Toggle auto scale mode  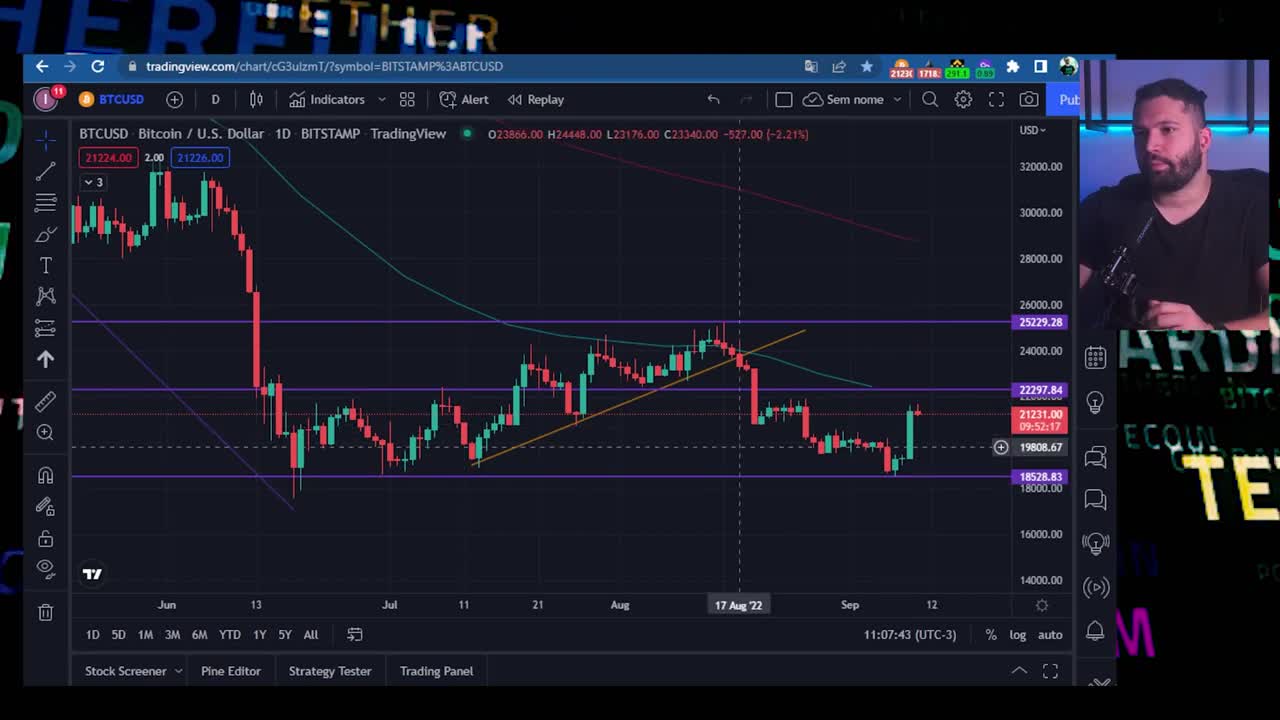tap(1050, 634)
